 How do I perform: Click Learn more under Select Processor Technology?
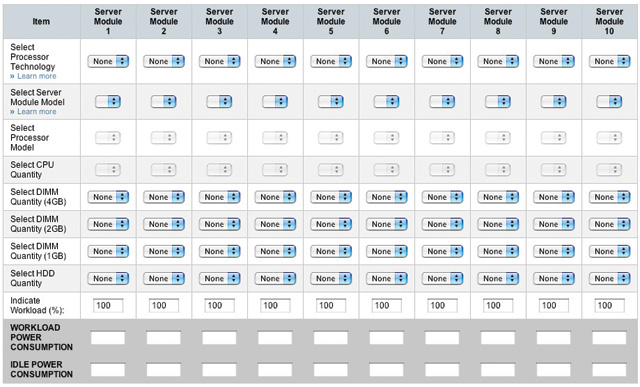(37, 76)
